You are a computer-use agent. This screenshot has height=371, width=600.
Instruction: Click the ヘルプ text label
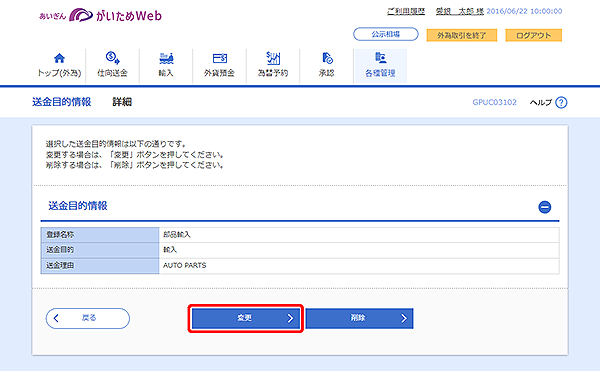[x=541, y=103]
